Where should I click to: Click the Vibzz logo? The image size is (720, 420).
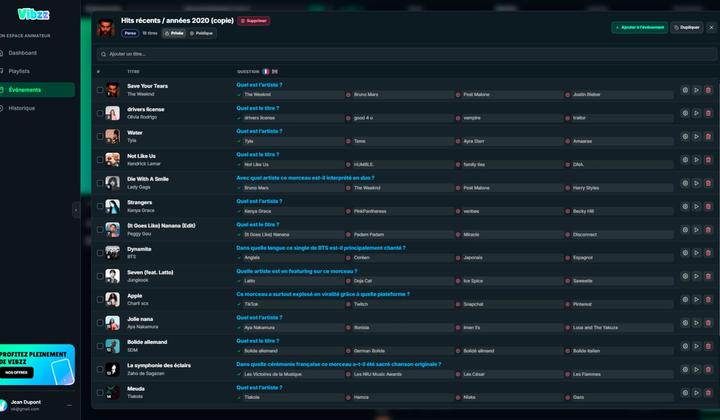click(x=34, y=14)
